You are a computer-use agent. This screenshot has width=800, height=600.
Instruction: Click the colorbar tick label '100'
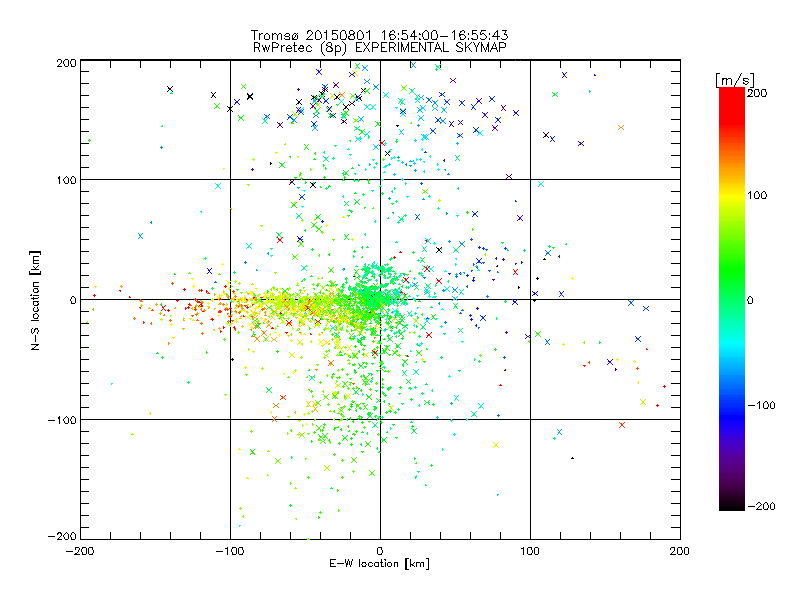tap(757, 195)
